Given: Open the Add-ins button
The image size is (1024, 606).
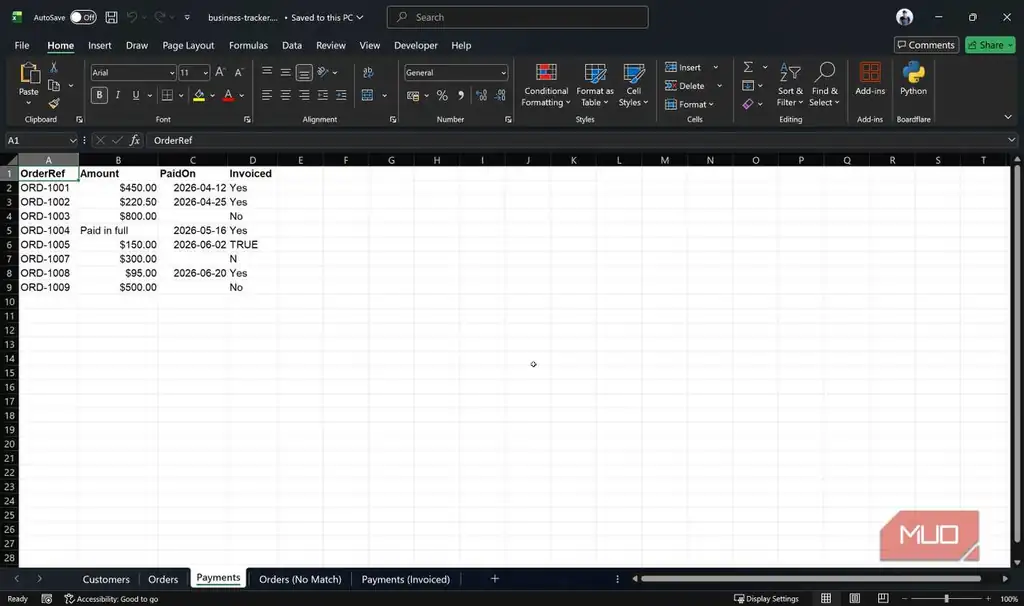Looking at the screenshot, I should tap(870, 79).
